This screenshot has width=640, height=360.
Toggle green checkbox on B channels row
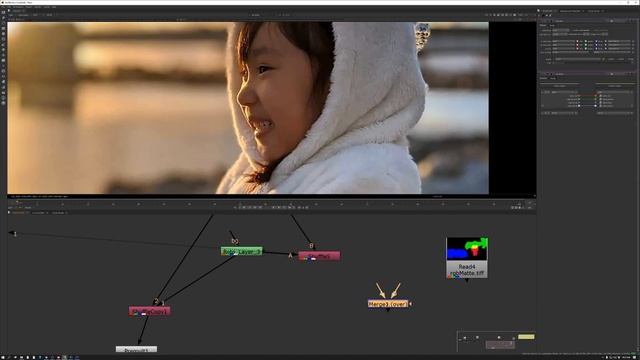(x=586, y=45)
